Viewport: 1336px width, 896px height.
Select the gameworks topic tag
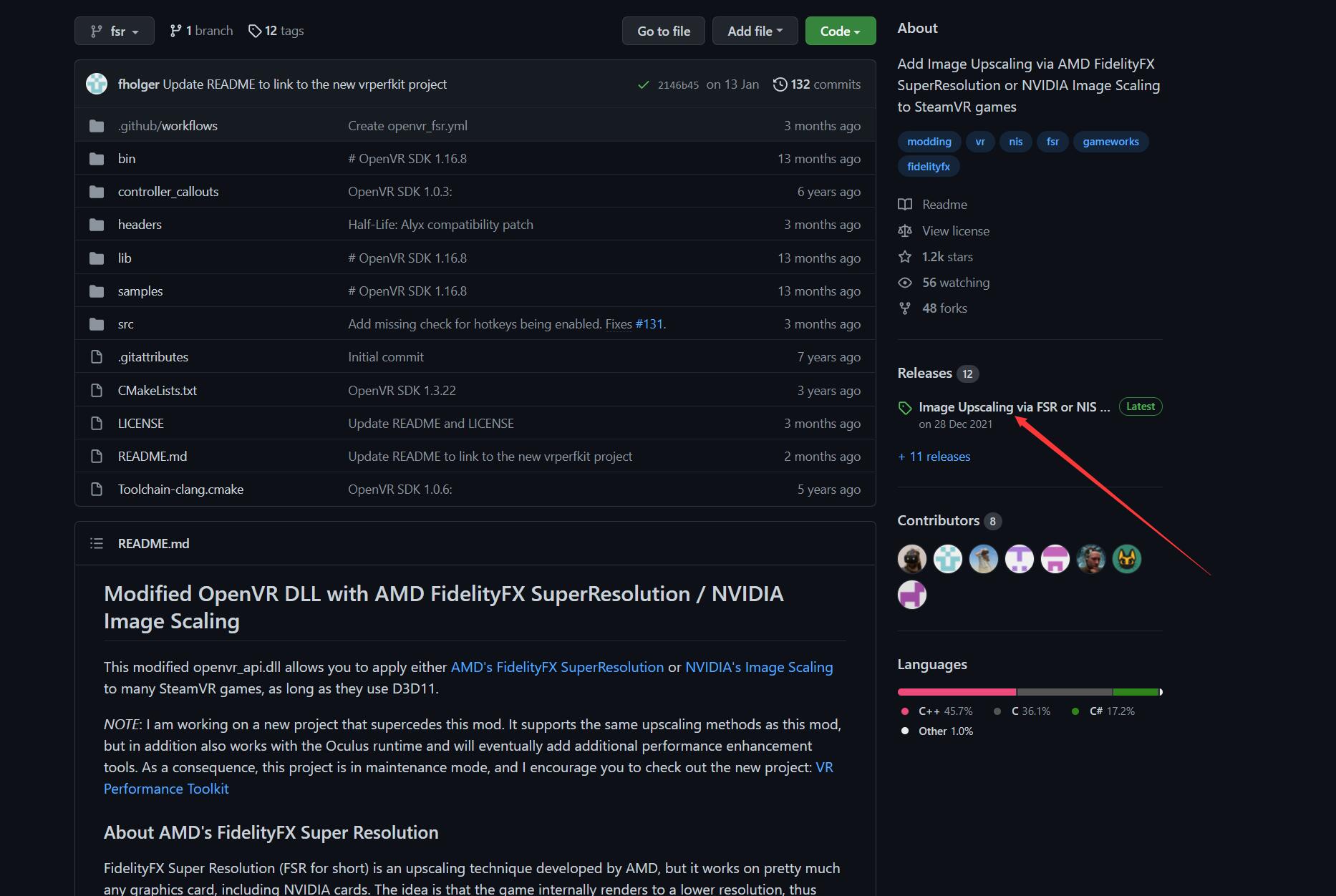(x=1110, y=142)
